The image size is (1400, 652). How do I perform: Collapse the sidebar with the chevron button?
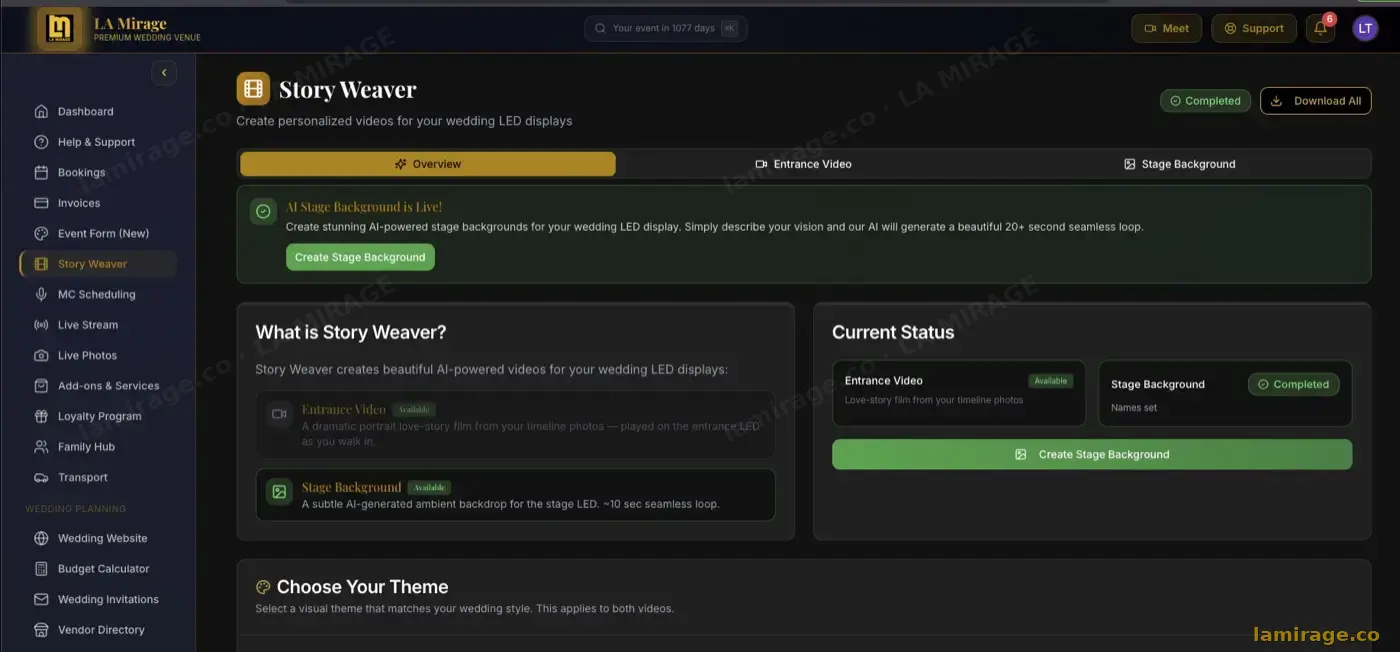(163, 72)
